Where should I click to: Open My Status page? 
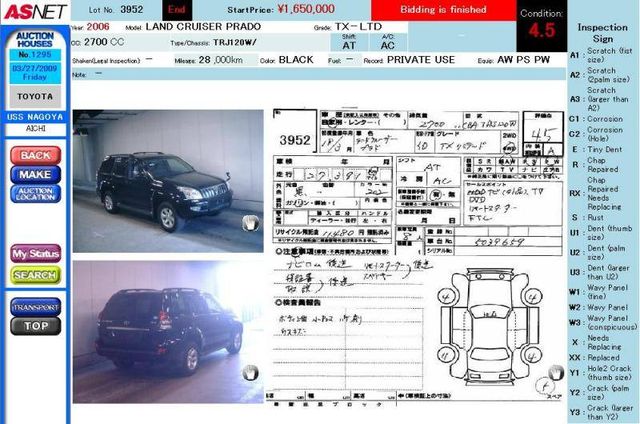click(x=36, y=253)
